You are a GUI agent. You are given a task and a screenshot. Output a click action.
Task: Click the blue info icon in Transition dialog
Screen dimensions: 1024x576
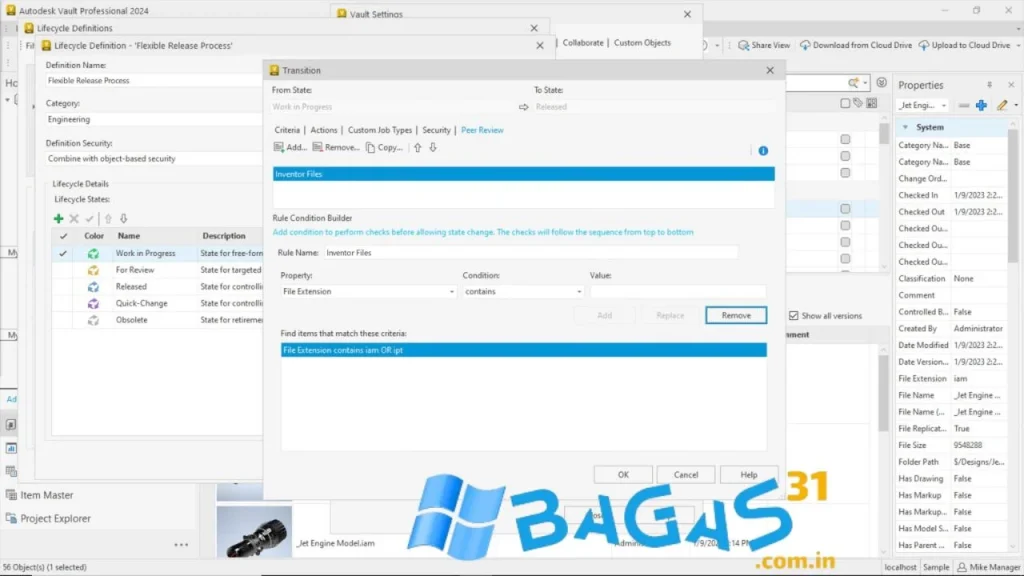763,151
